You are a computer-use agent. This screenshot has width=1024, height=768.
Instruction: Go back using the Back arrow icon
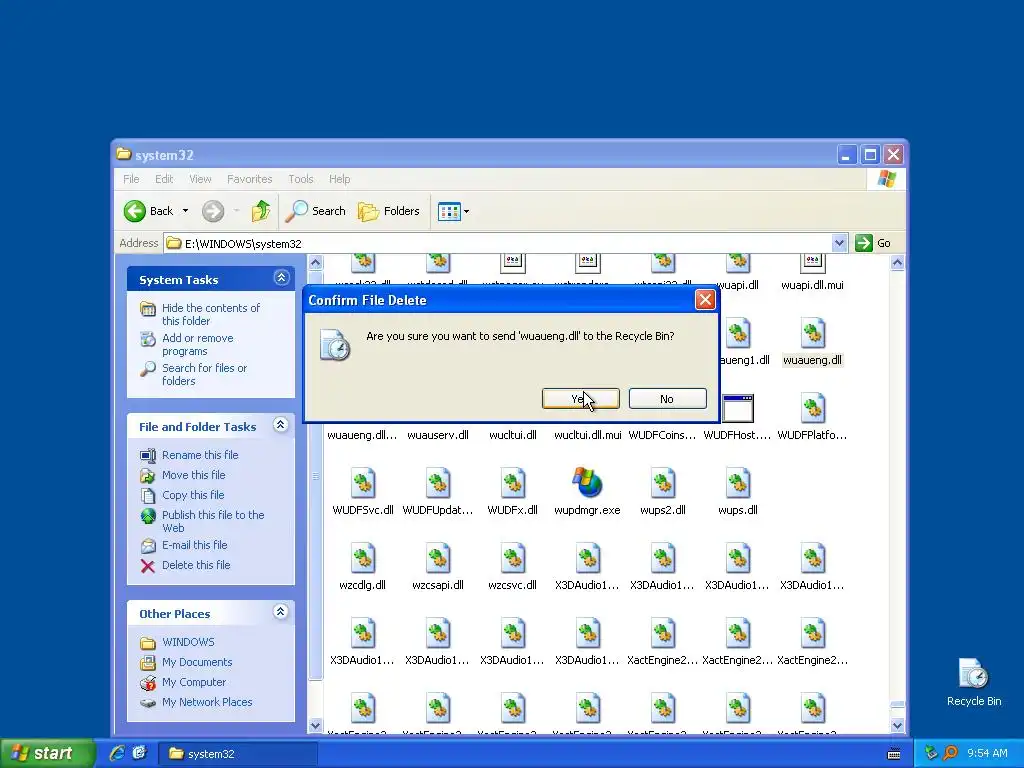coord(135,211)
